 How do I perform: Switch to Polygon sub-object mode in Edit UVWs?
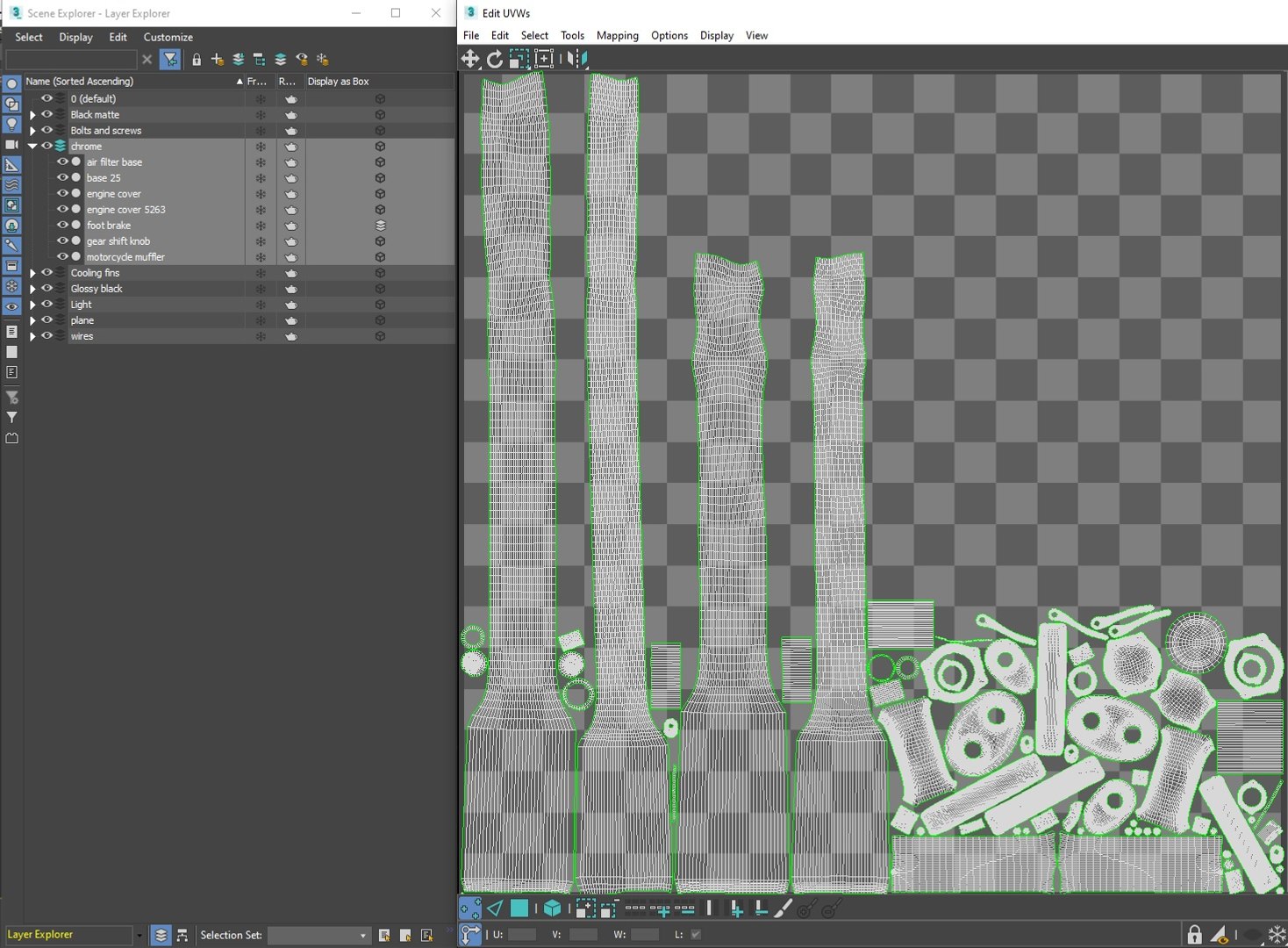(519, 908)
